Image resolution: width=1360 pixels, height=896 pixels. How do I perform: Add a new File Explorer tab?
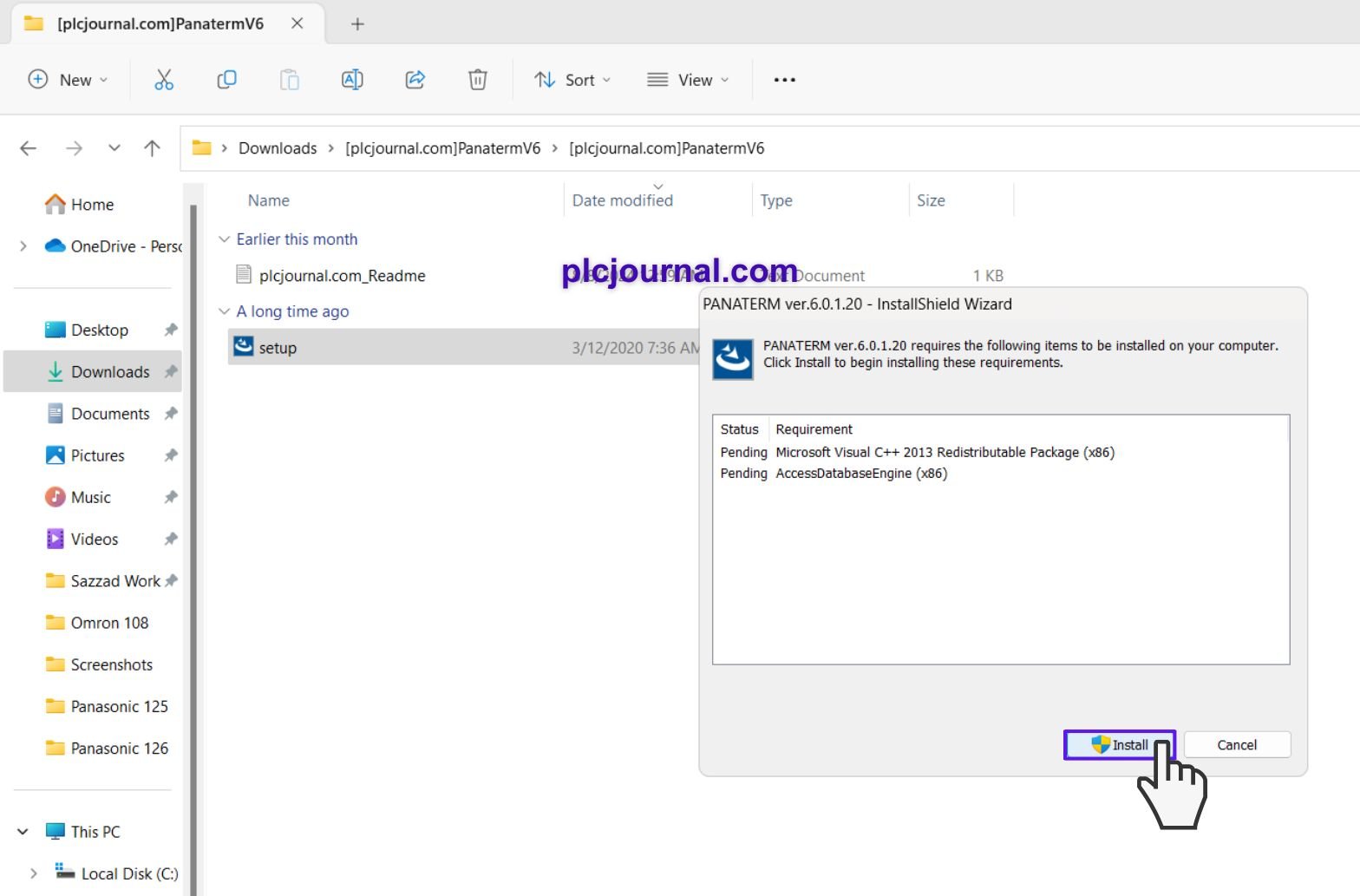[357, 23]
